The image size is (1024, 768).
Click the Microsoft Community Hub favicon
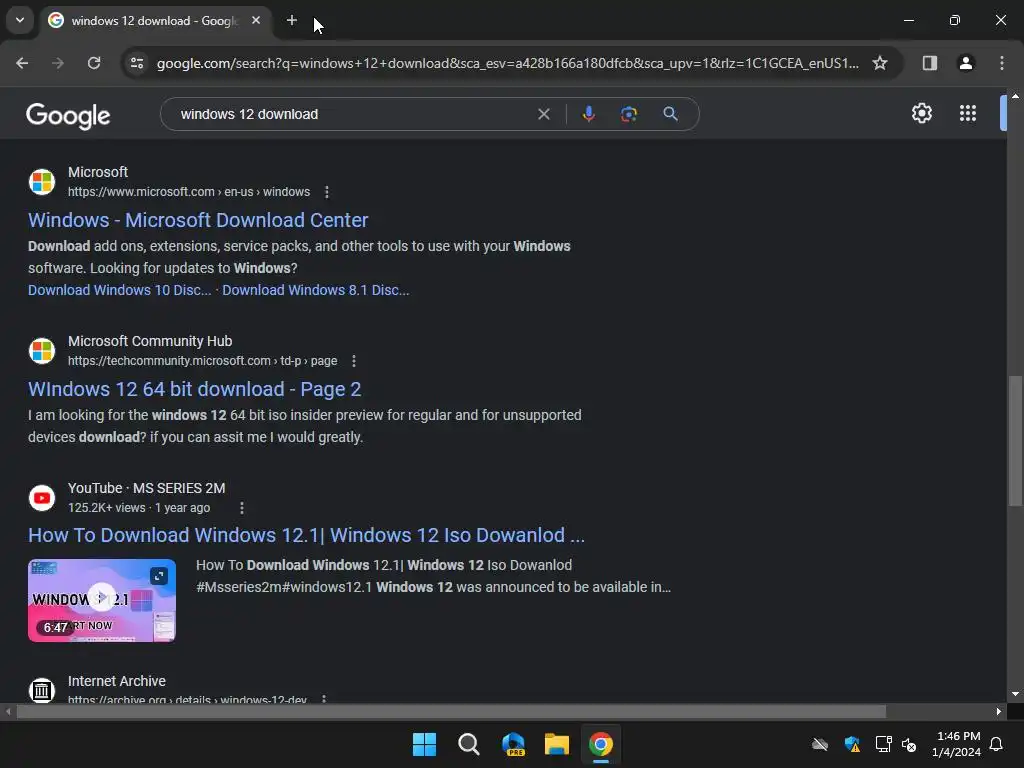coord(42,351)
